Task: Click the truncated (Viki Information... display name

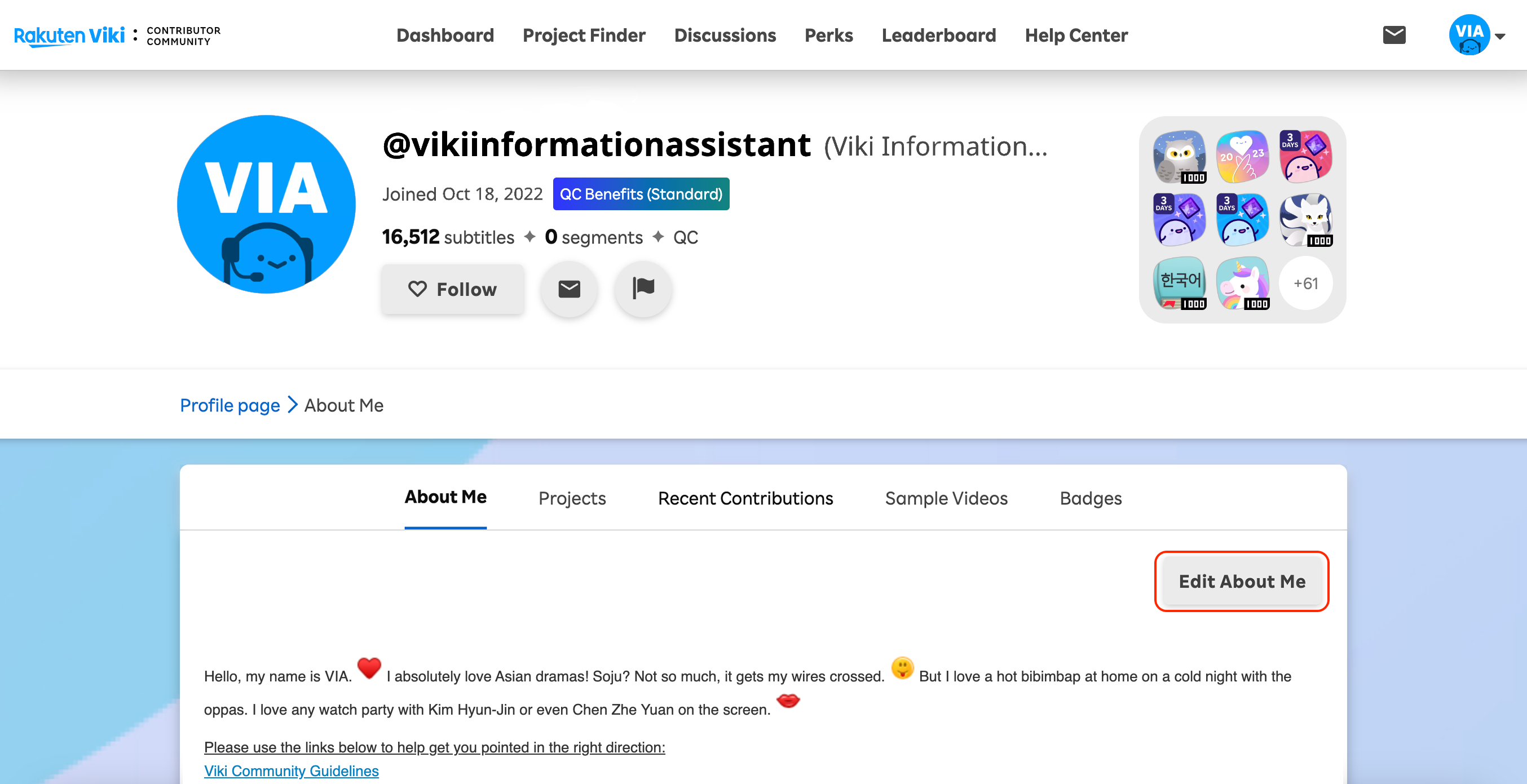Action: (x=935, y=147)
